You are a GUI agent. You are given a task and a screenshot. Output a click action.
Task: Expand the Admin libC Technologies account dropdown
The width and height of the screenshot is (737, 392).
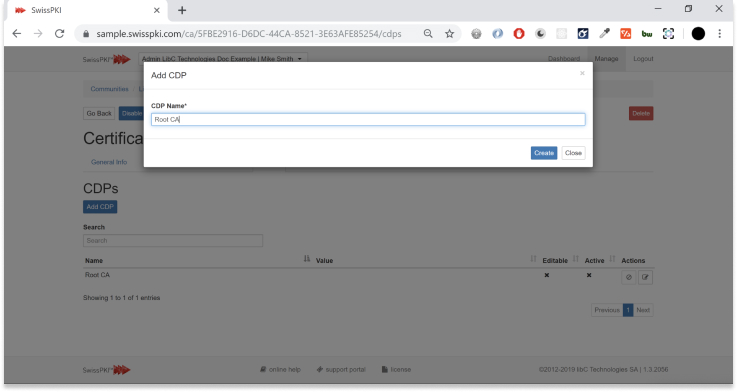tap(222, 59)
